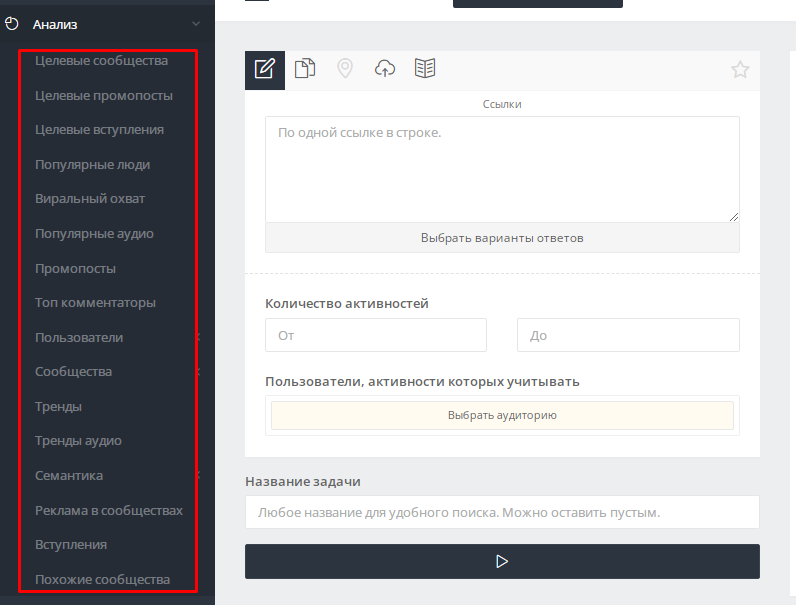Screen dimensions: 796x605
Task: Expand the Сообщества submenu
Action: tap(198, 372)
